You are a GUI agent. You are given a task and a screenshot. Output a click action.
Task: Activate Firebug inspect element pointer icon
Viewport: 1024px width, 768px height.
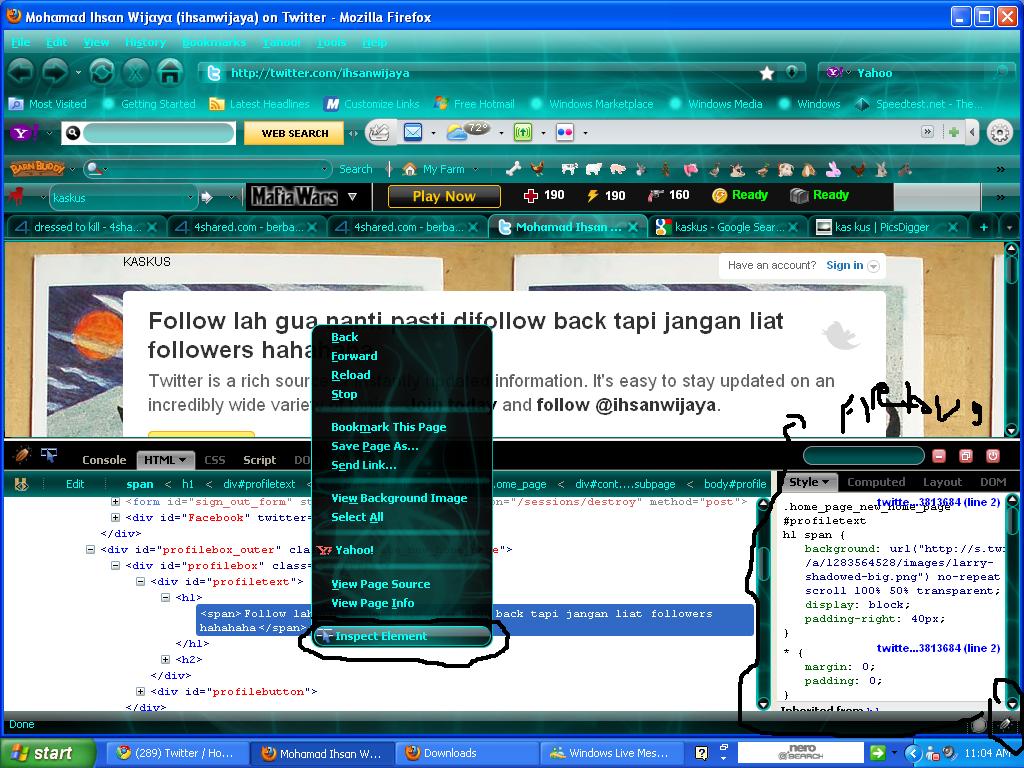(49, 455)
